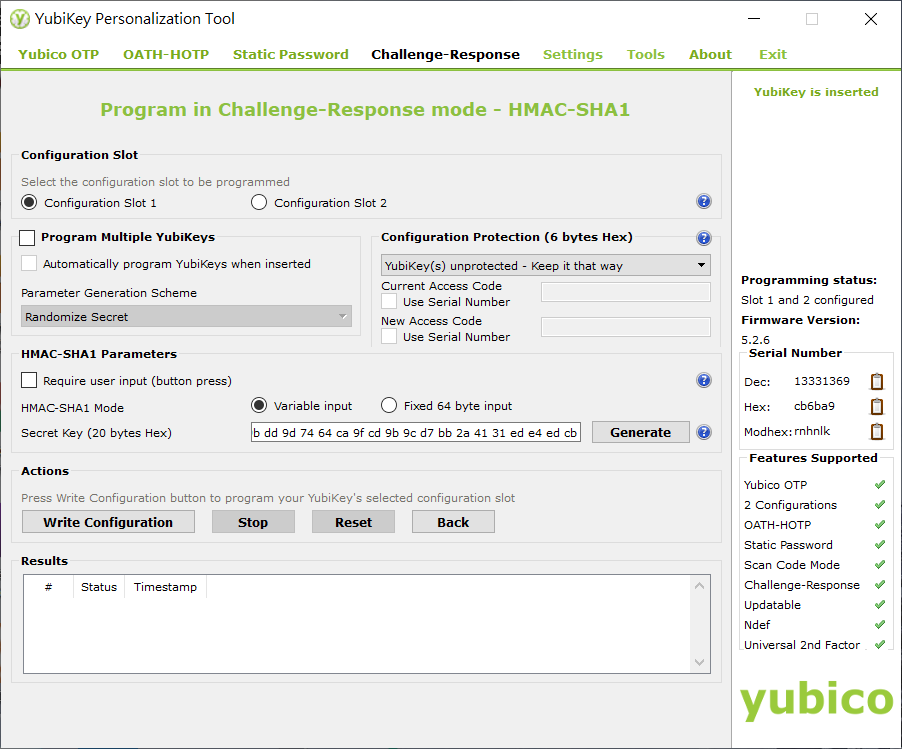Open the About tab
Viewport: 902px width, 749px height.
pyautogui.click(x=710, y=55)
